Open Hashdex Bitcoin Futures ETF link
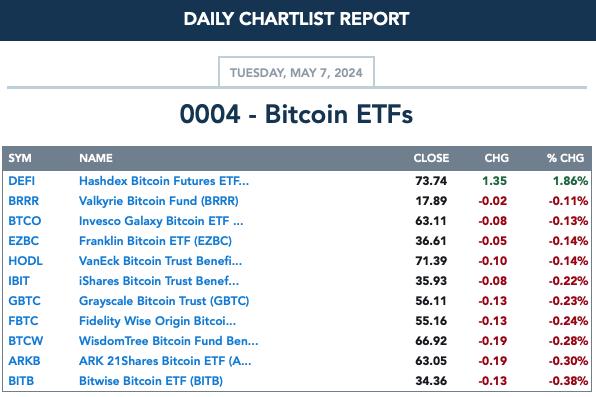Screen dimensions: 596x397 click(164, 181)
